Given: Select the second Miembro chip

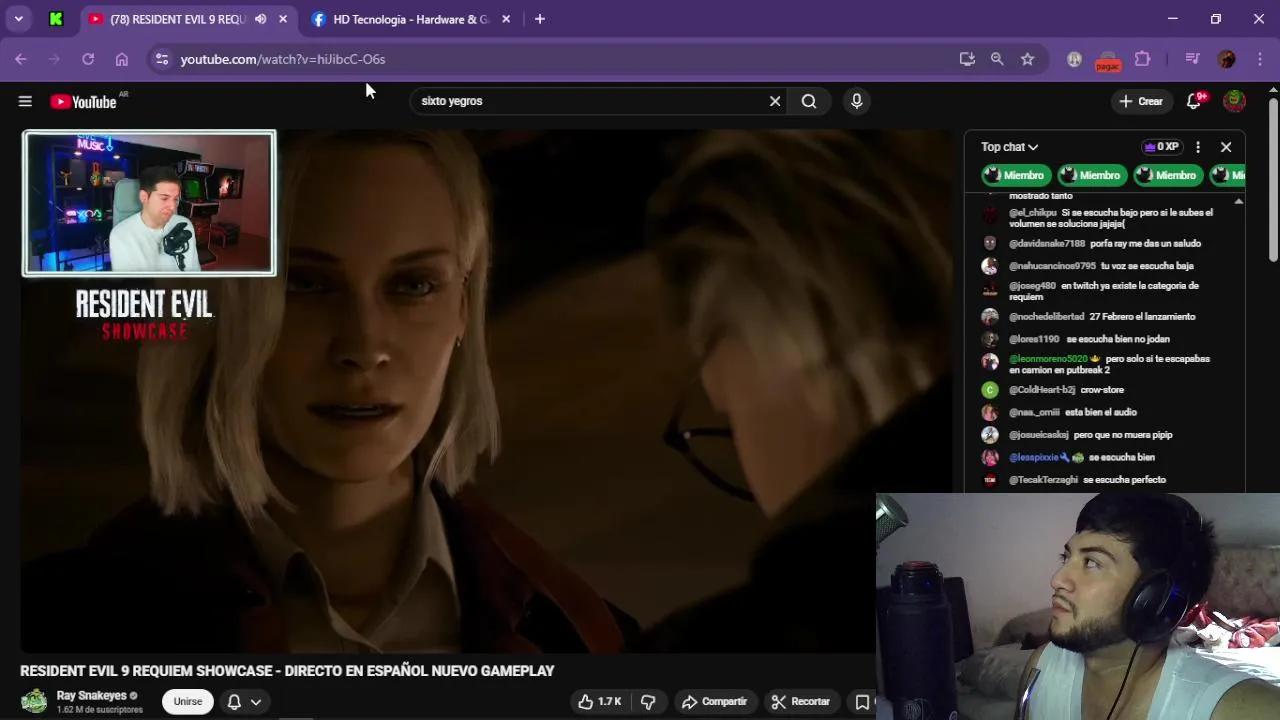Looking at the screenshot, I should (1092, 175).
